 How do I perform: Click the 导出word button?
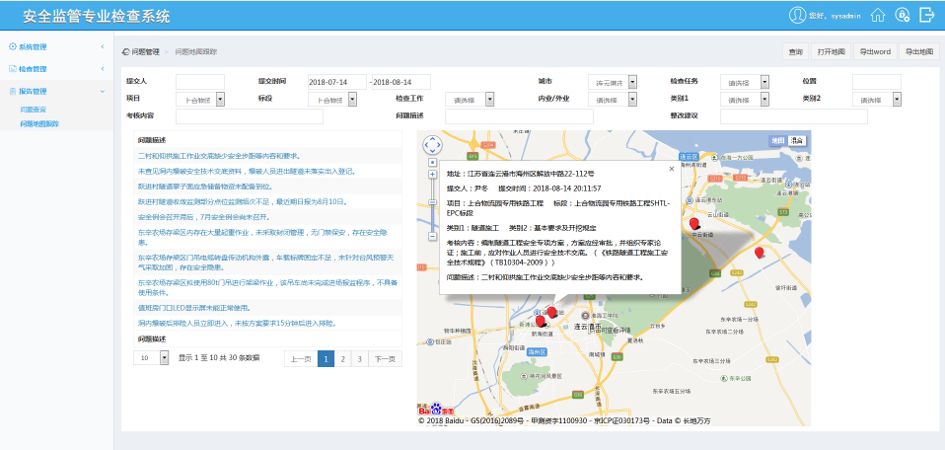tap(874, 51)
